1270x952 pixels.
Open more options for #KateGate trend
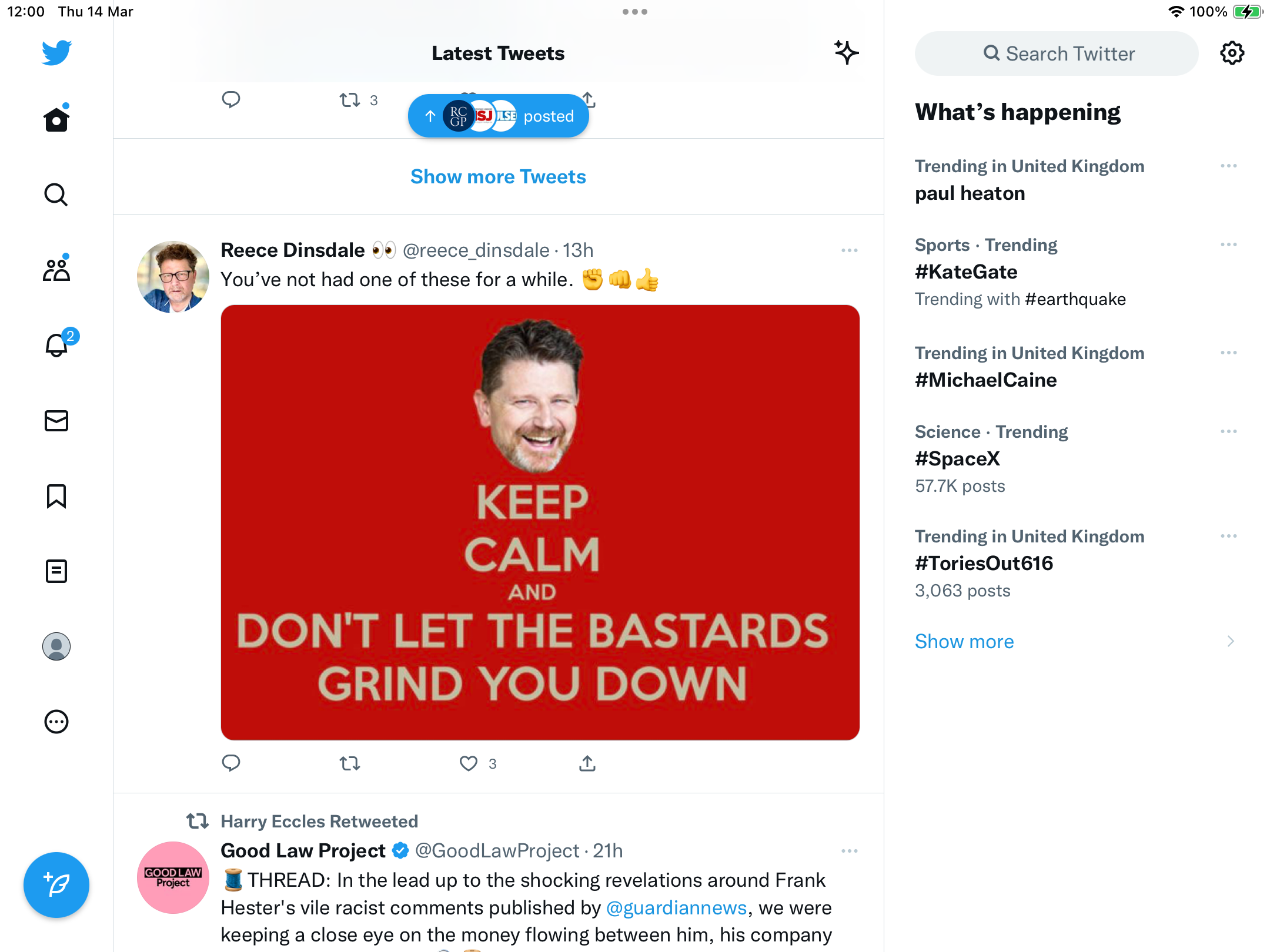coord(1229,244)
